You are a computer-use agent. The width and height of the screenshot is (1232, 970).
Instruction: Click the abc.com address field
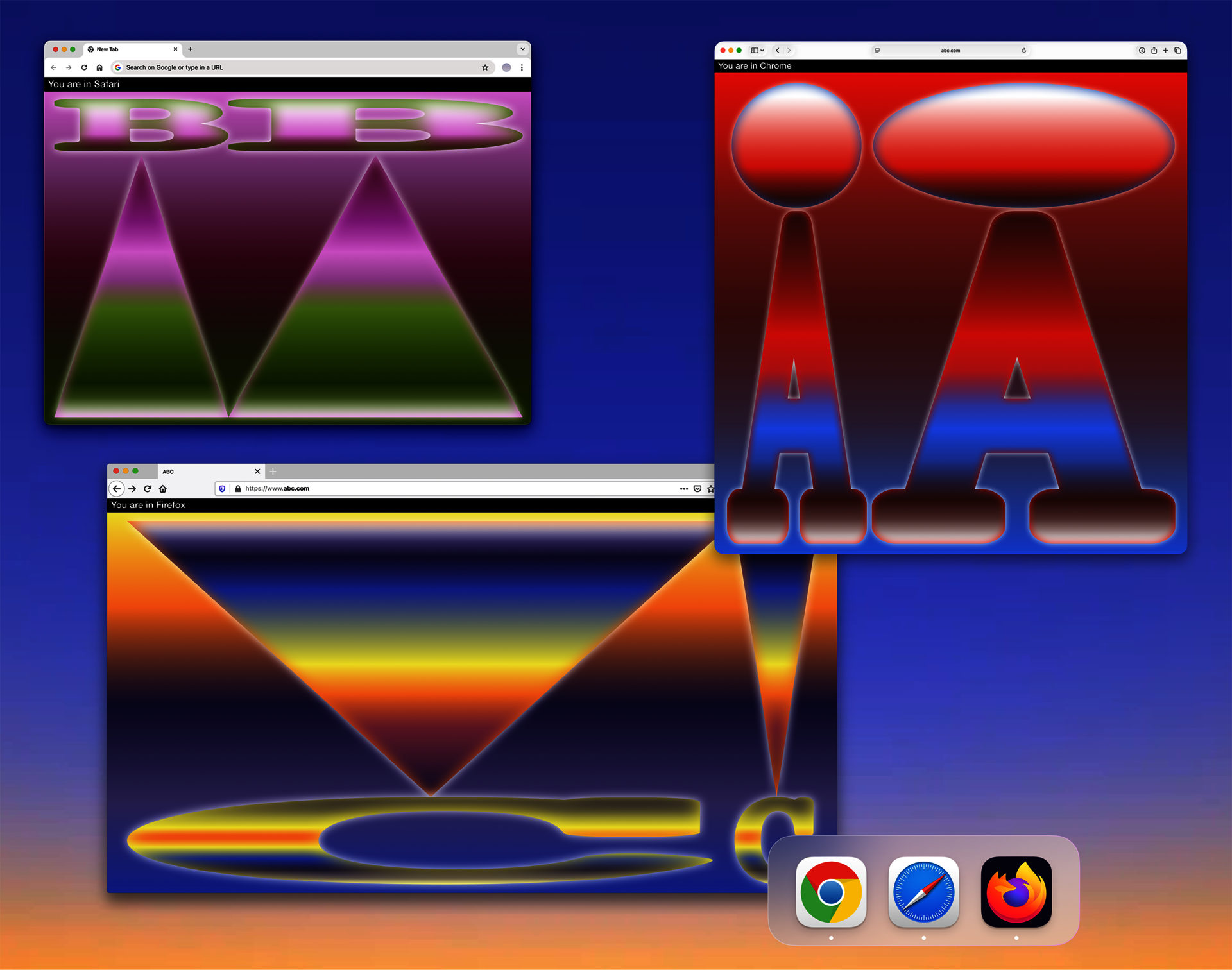950,51
